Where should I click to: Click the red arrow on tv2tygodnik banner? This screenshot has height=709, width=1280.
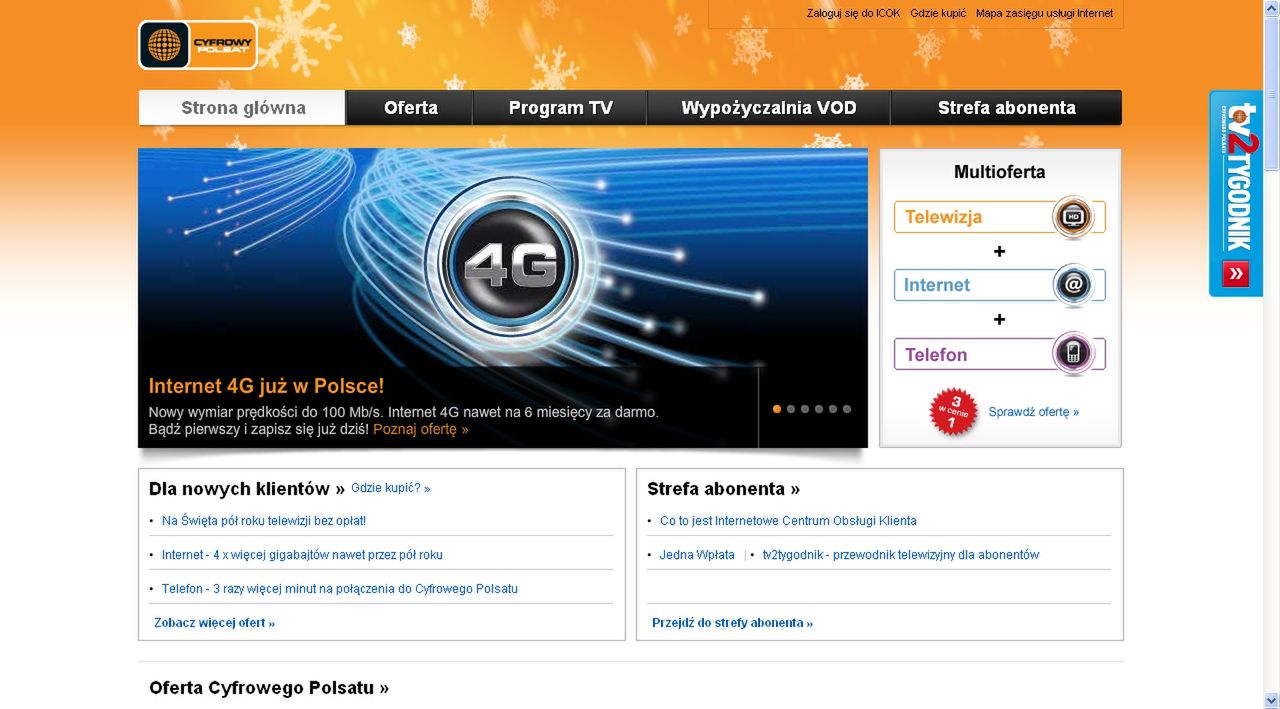pyautogui.click(x=1235, y=273)
